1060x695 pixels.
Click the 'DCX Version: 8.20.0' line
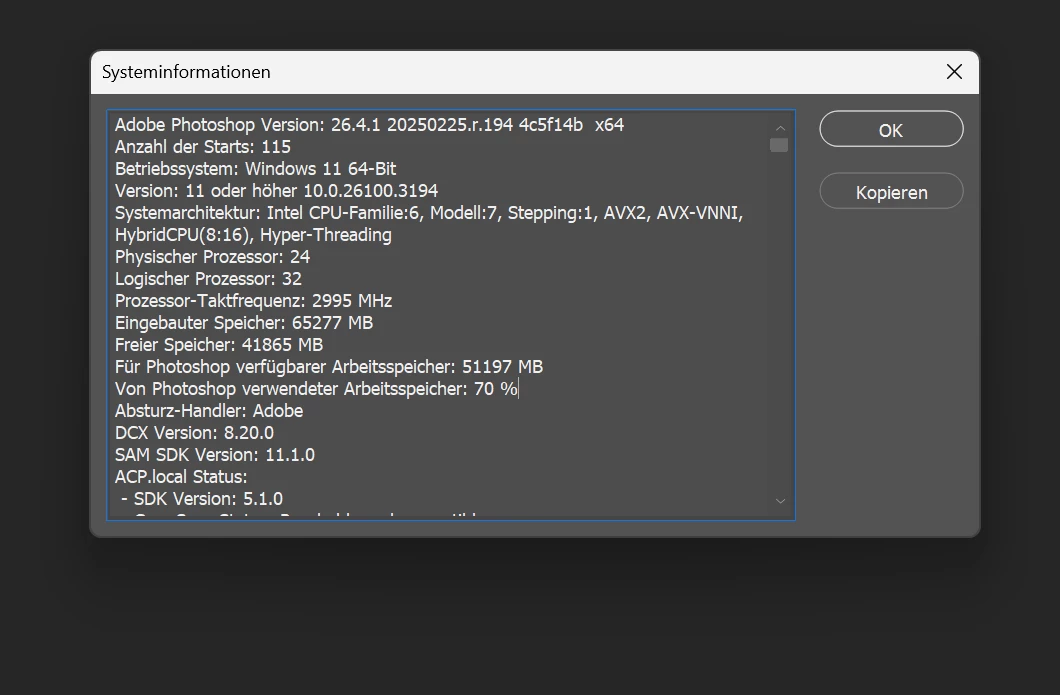tap(194, 433)
